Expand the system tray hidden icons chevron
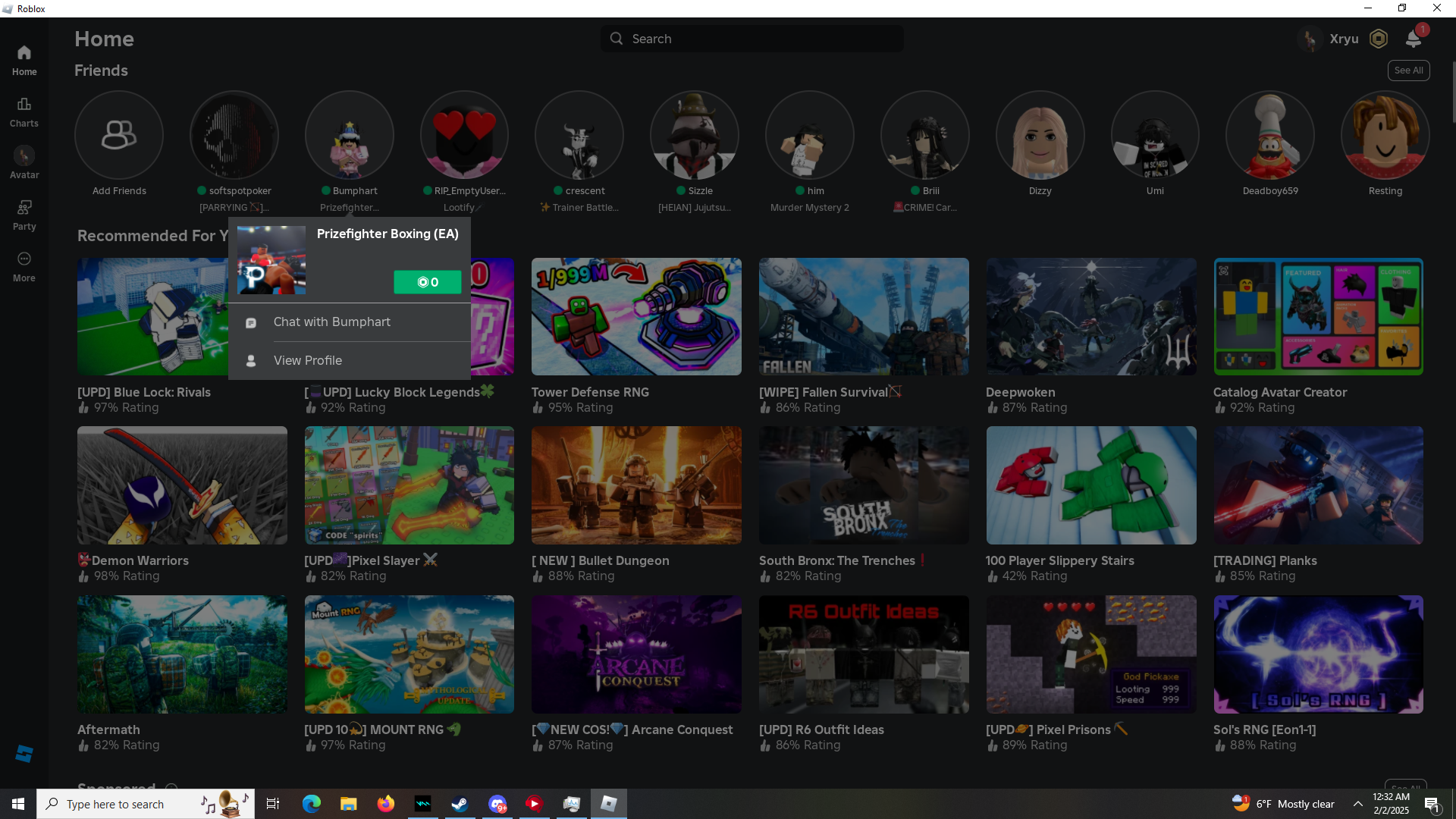The height and width of the screenshot is (819, 1456). click(x=1357, y=804)
